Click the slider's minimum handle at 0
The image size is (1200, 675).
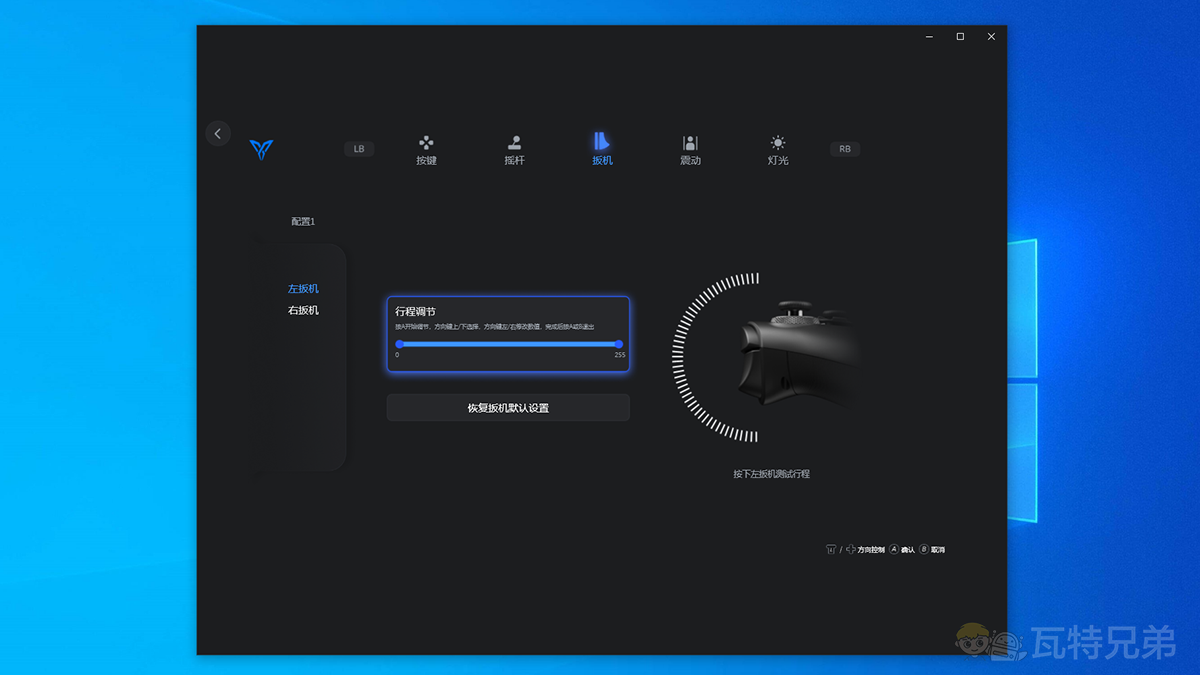[399, 344]
